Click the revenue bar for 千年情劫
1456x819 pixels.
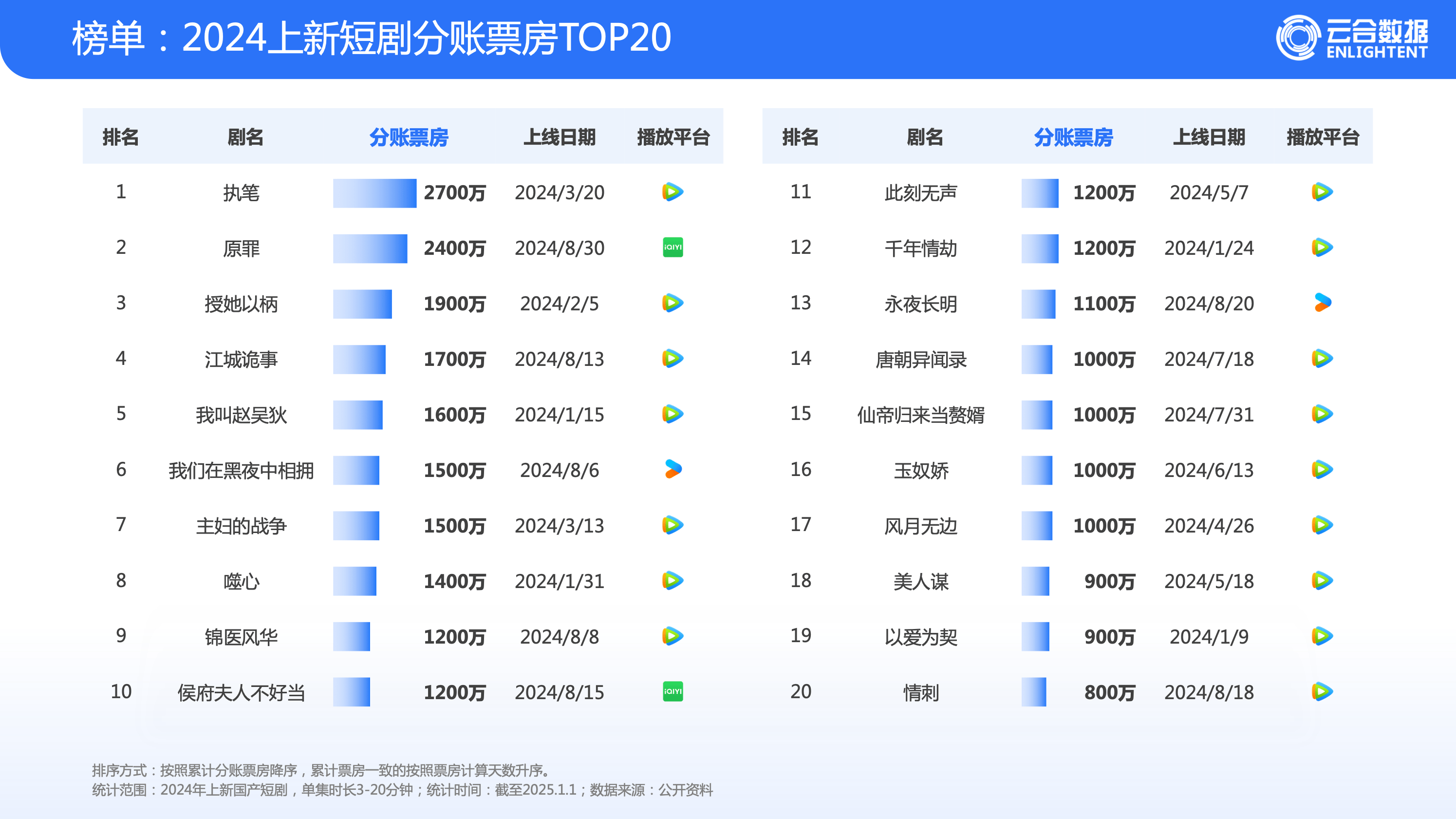[1040, 248]
